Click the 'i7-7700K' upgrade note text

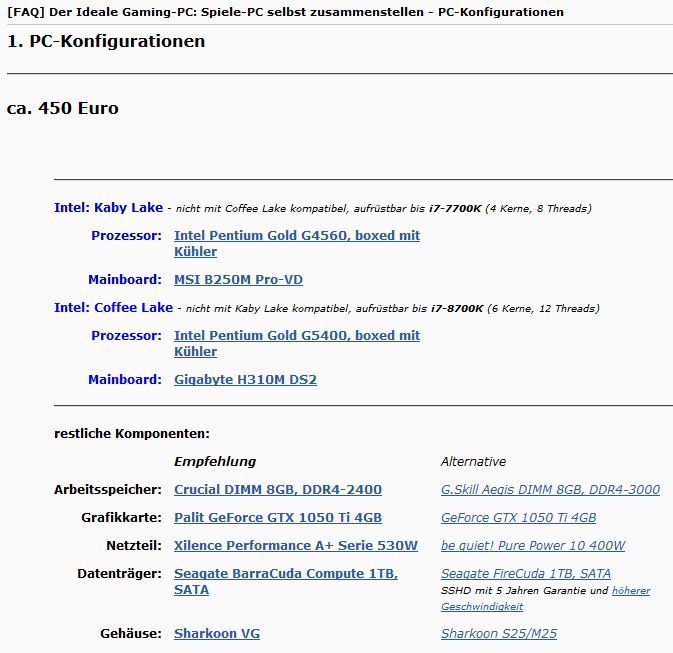pyautogui.click(x=455, y=209)
